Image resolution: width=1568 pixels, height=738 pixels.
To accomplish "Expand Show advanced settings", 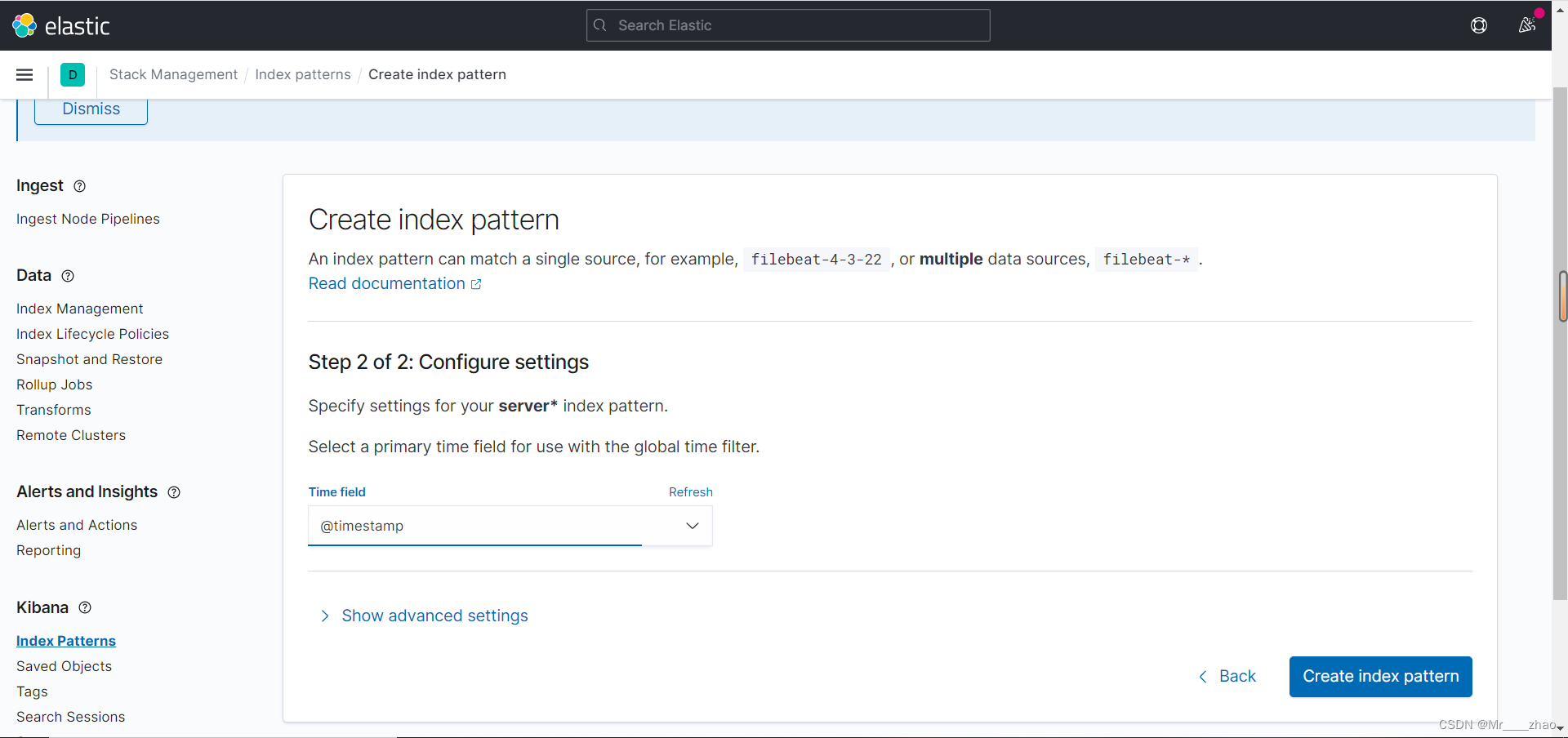I will coord(424,616).
